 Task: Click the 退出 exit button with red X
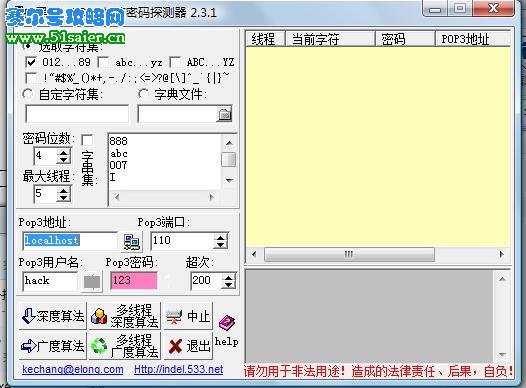188,346
